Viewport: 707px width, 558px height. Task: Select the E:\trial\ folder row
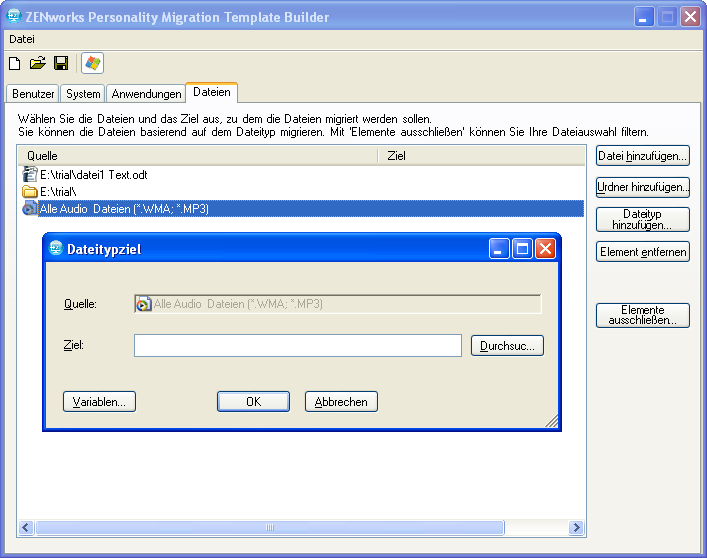coord(303,192)
